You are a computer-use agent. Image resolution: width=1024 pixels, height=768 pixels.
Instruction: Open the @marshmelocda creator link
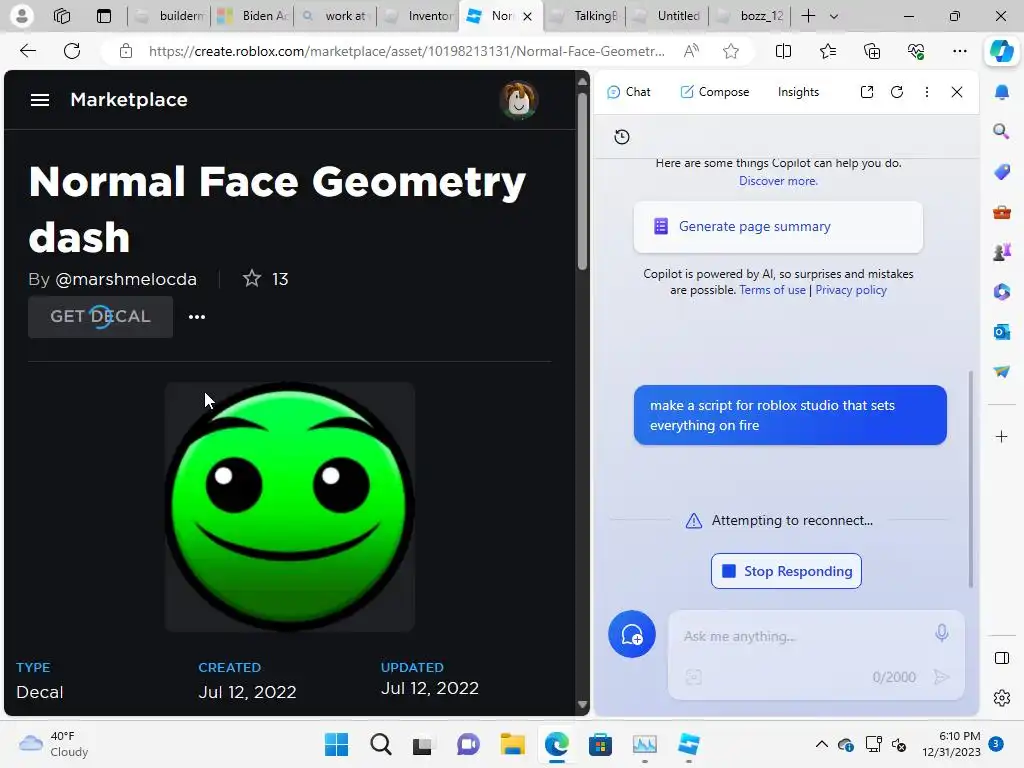tap(126, 279)
